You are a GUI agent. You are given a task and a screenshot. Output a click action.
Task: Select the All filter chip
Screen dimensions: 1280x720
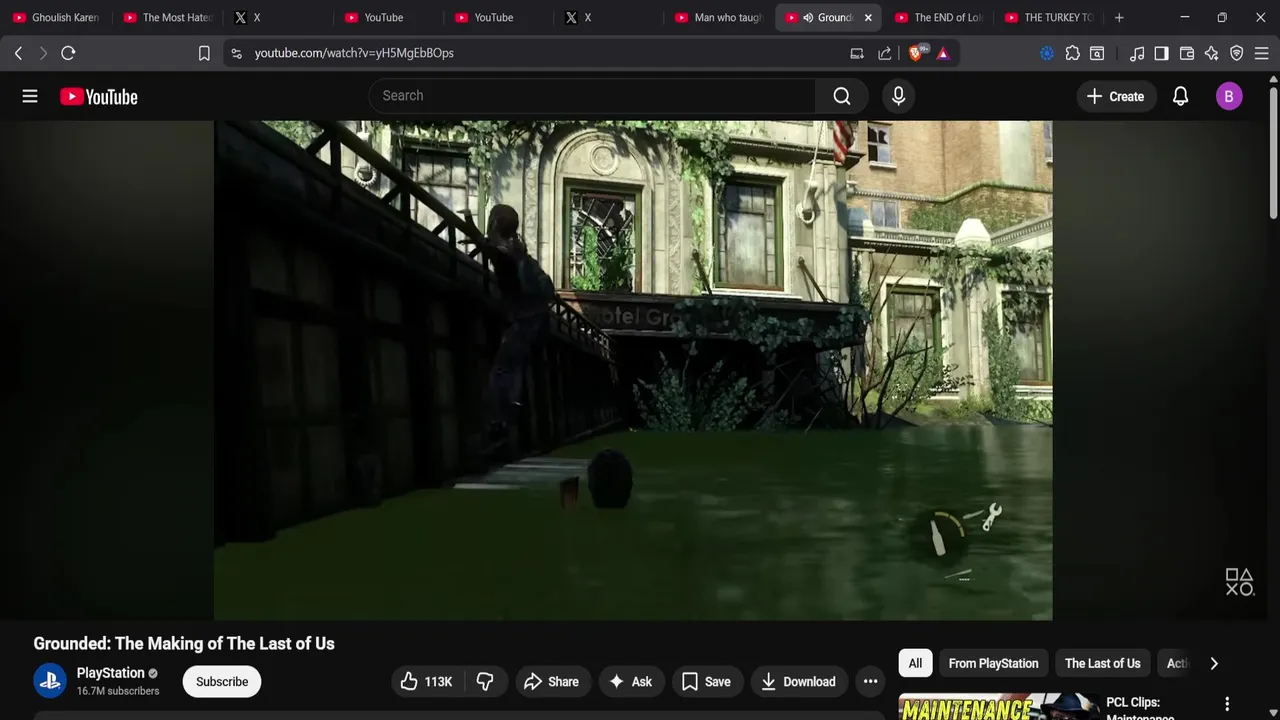[915, 663]
